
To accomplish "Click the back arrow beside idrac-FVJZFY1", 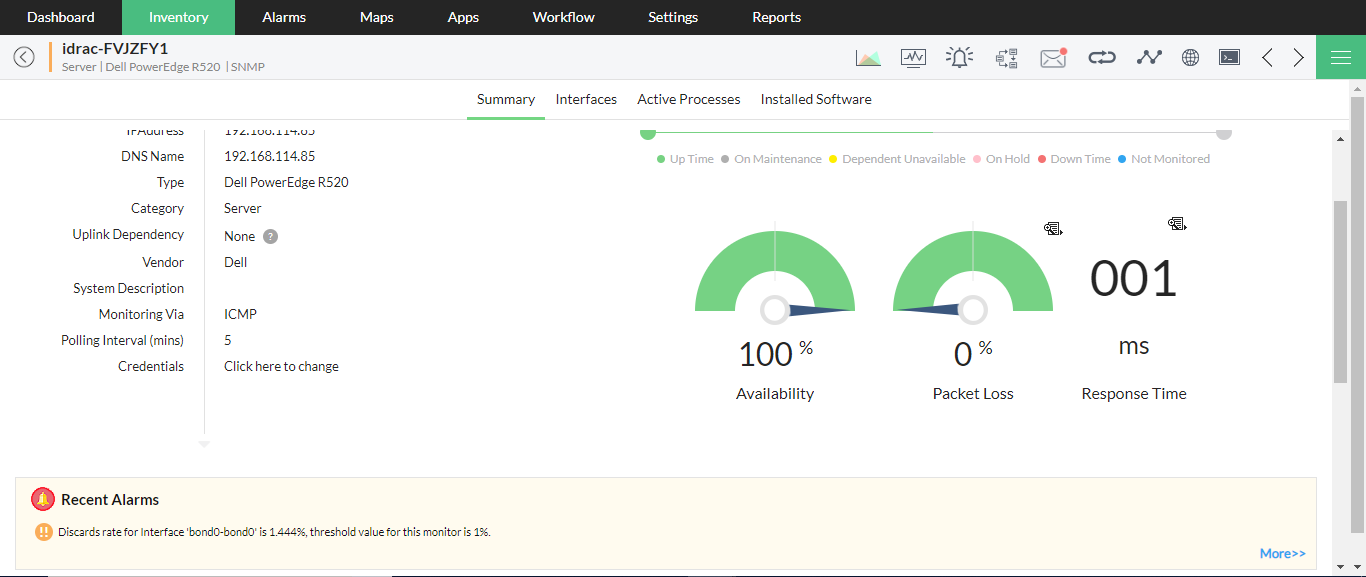I will 24,57.
